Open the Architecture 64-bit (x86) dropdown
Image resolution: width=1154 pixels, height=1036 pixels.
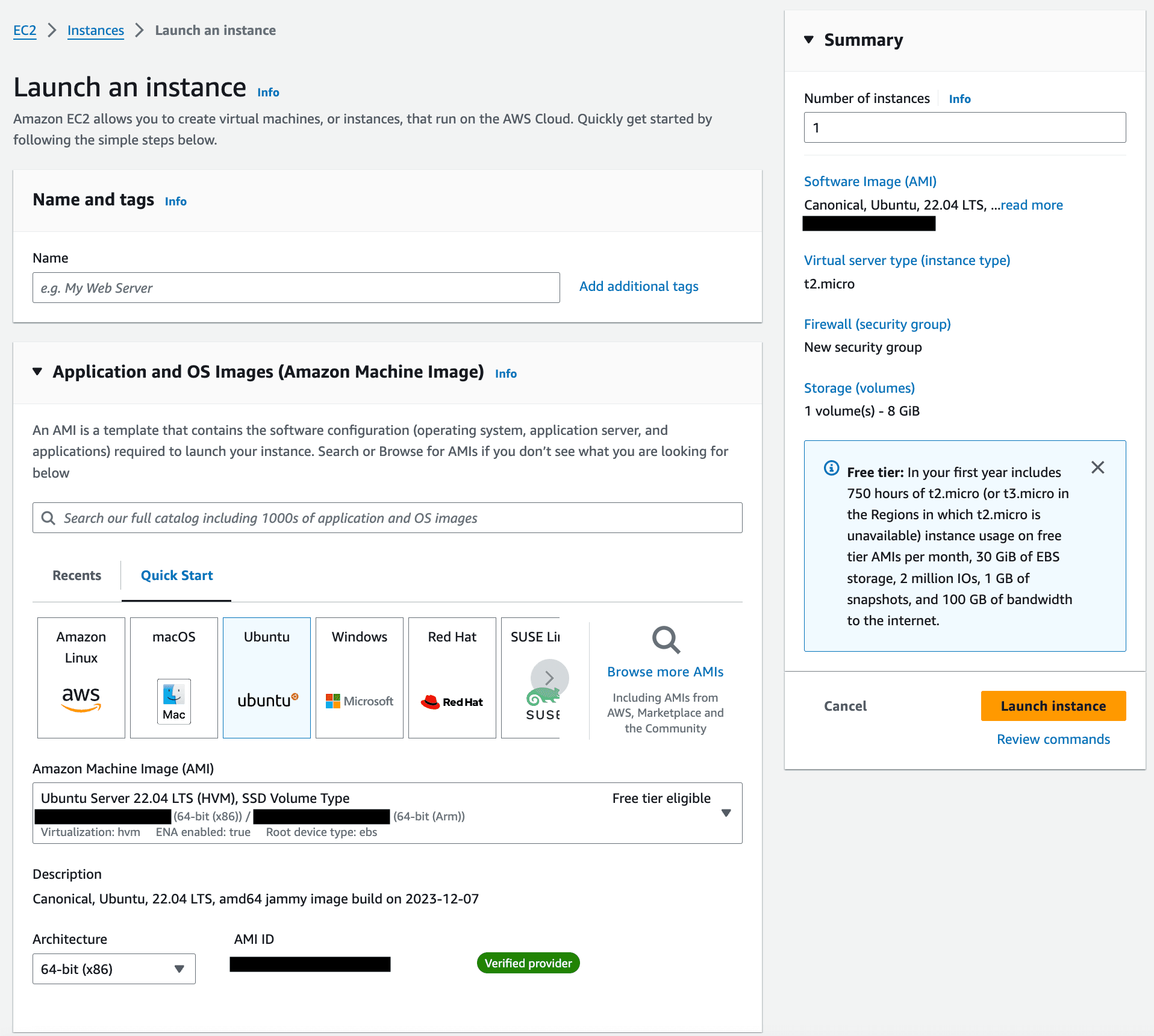(x=114, y=969)
